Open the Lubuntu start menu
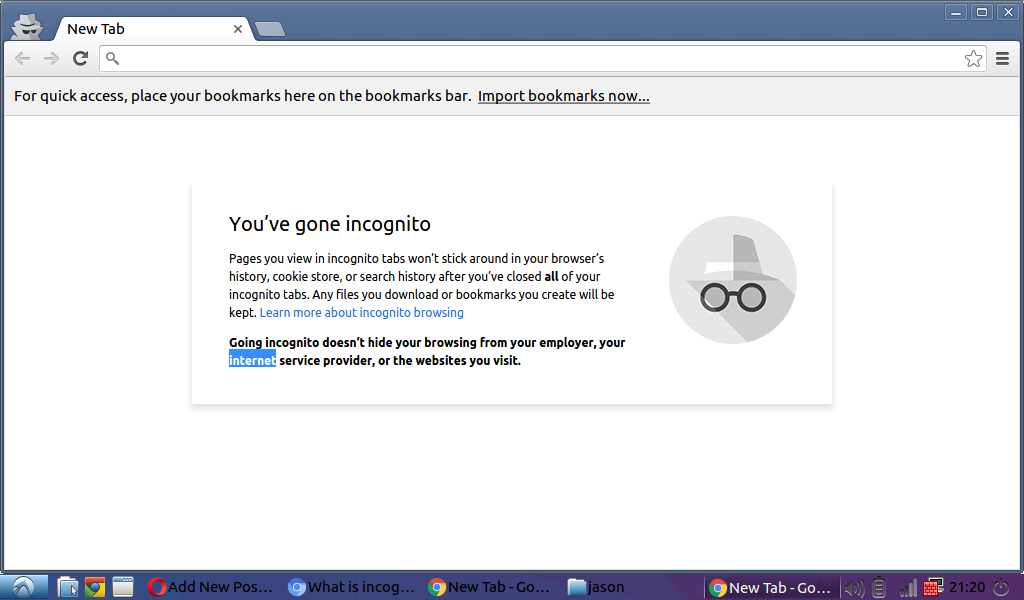The width and height of the screenshot is (1024, 600). tap(24, 587)
